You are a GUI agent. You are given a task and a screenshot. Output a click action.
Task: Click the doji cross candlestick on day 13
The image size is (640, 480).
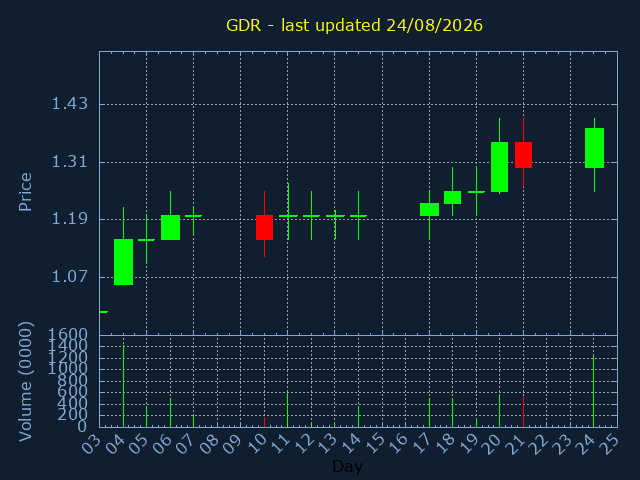pyautogui.click(x=335, y=224)
